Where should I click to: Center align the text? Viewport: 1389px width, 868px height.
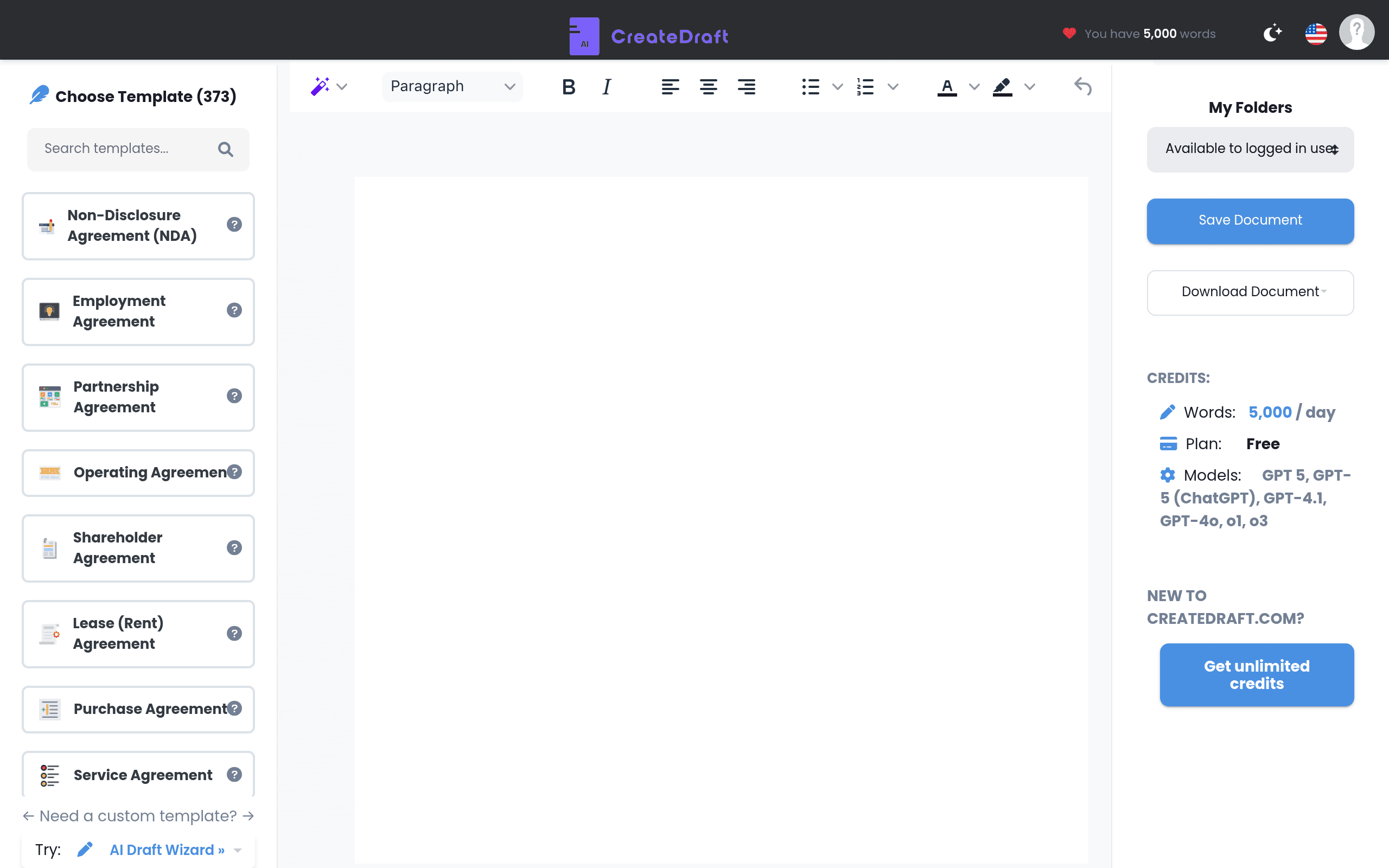[708, 87]
